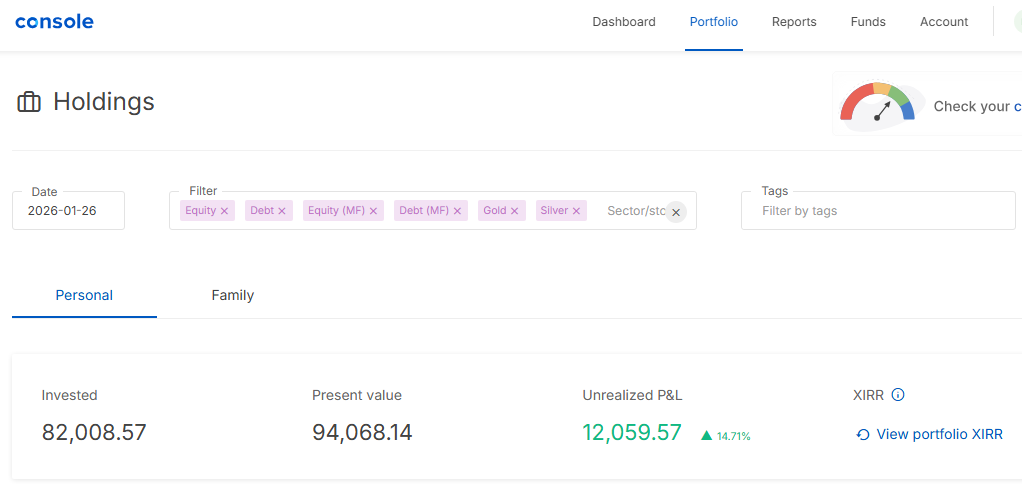1022x490 pixels.
Task: Click the XIRR info icon
Action: (897, 395)
